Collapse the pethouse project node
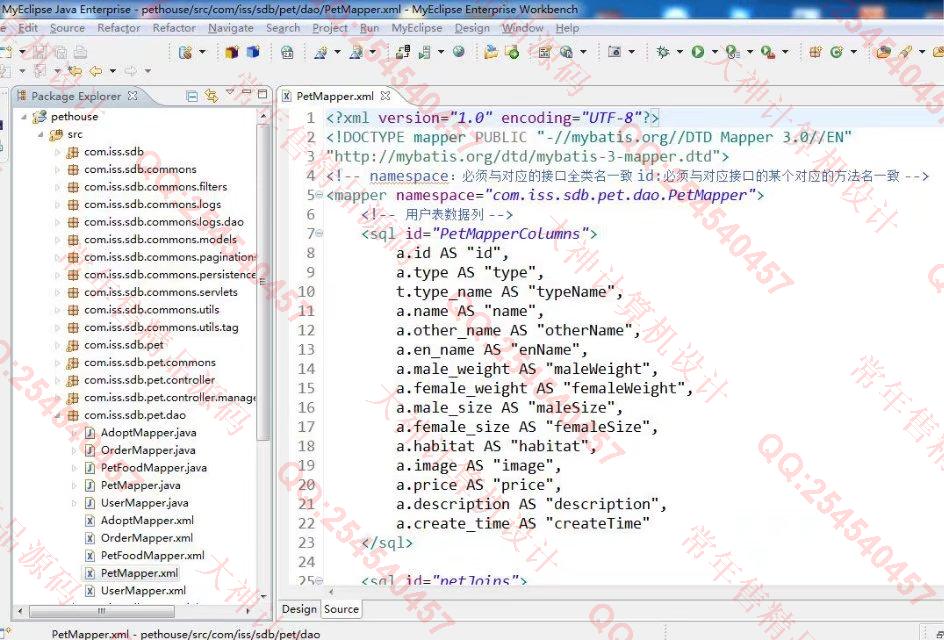 (23, 116)
